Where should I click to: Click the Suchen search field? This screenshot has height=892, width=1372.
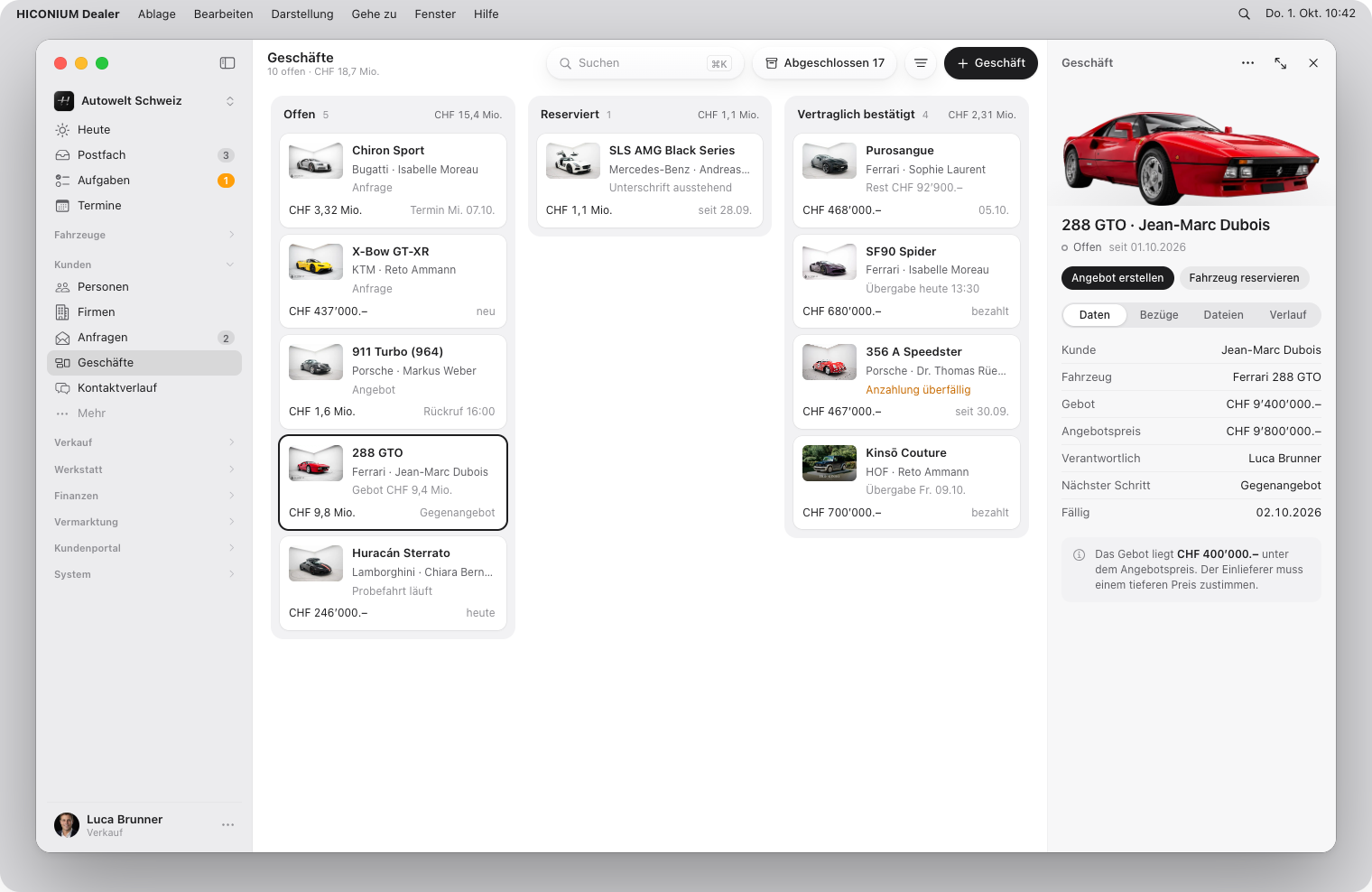(644, 63)
